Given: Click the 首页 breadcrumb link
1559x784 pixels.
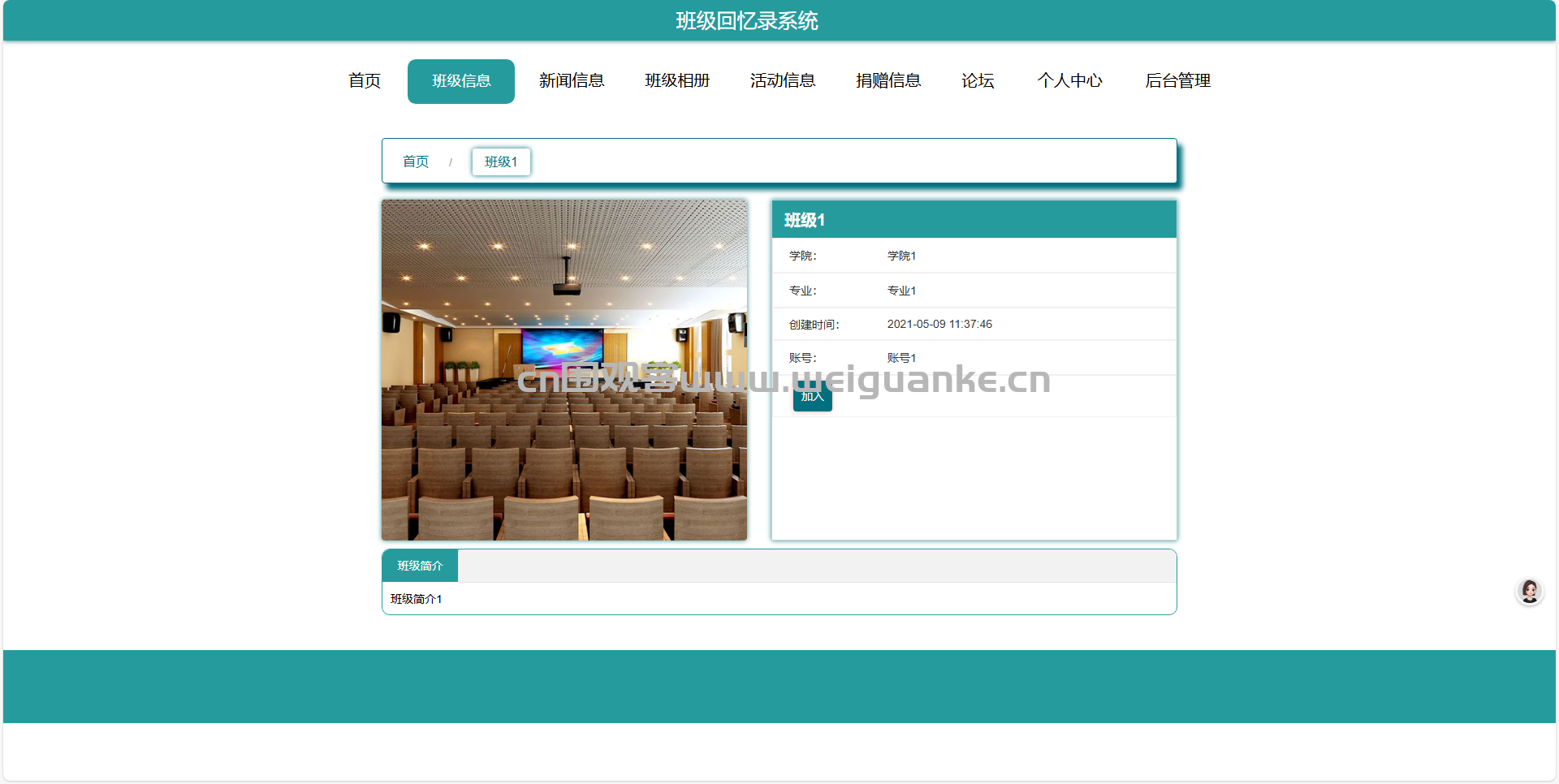Looking at the screenshot, I should click(416, 162).
